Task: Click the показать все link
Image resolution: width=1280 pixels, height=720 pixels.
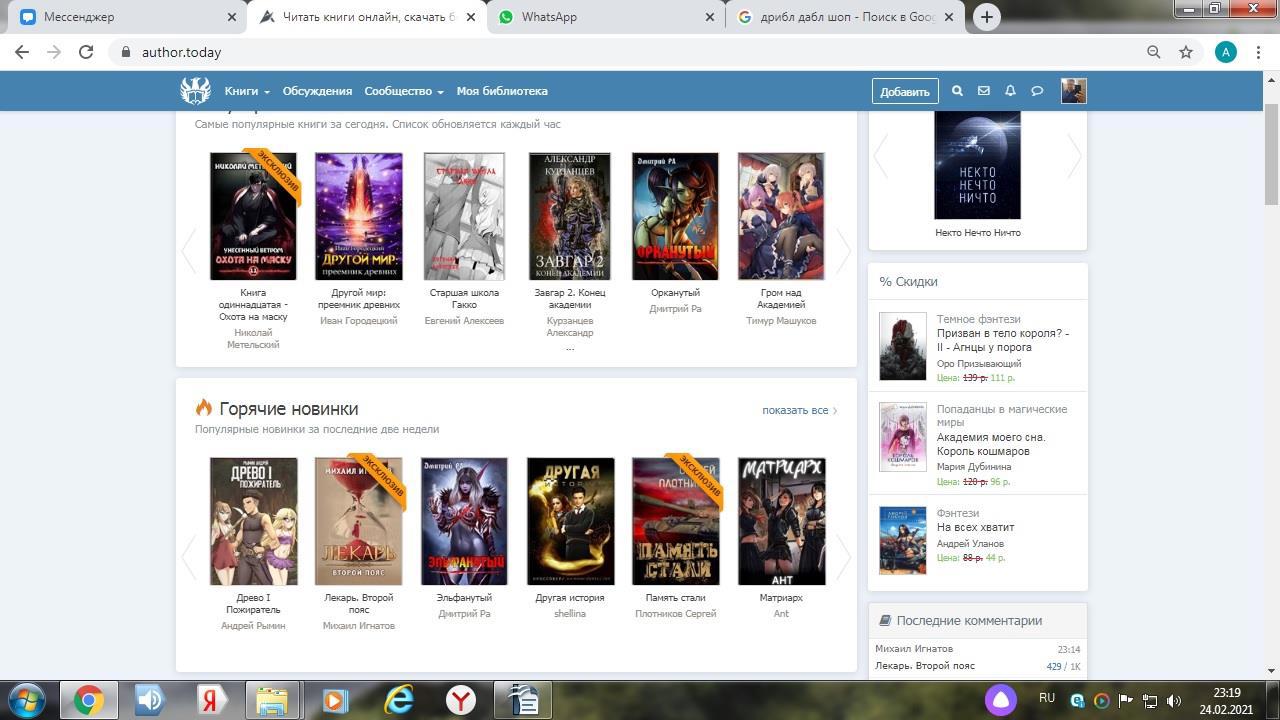Action: pos(798,410)
